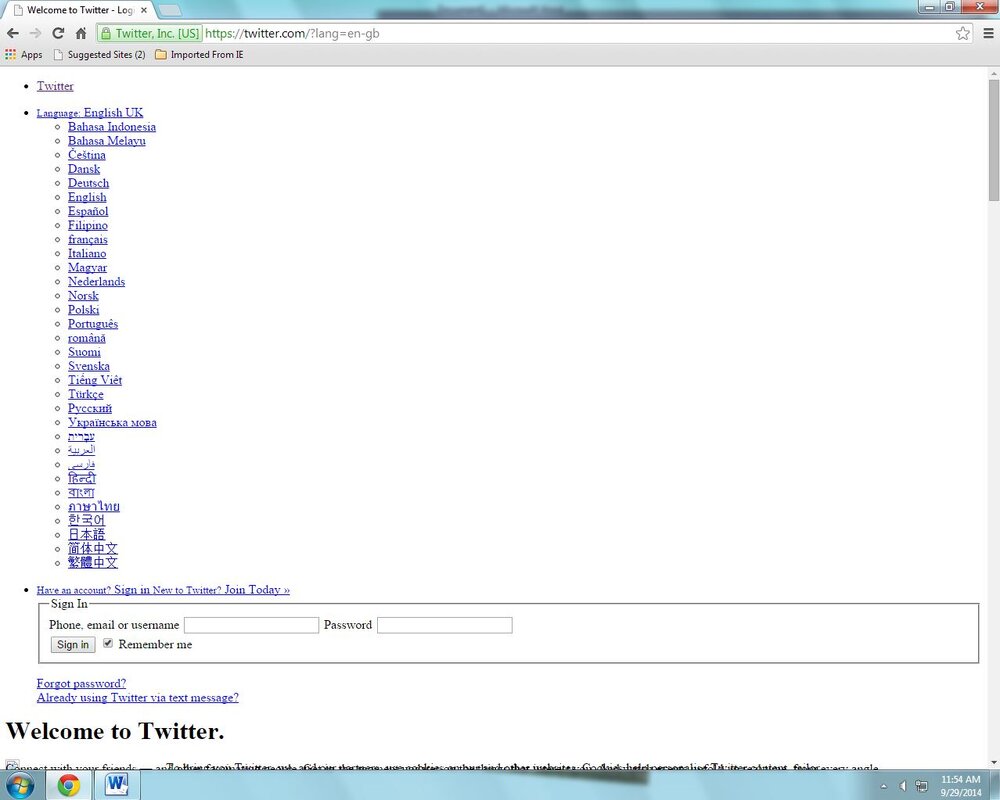
Task: Choose Português language link
Action: pos(92,323)
